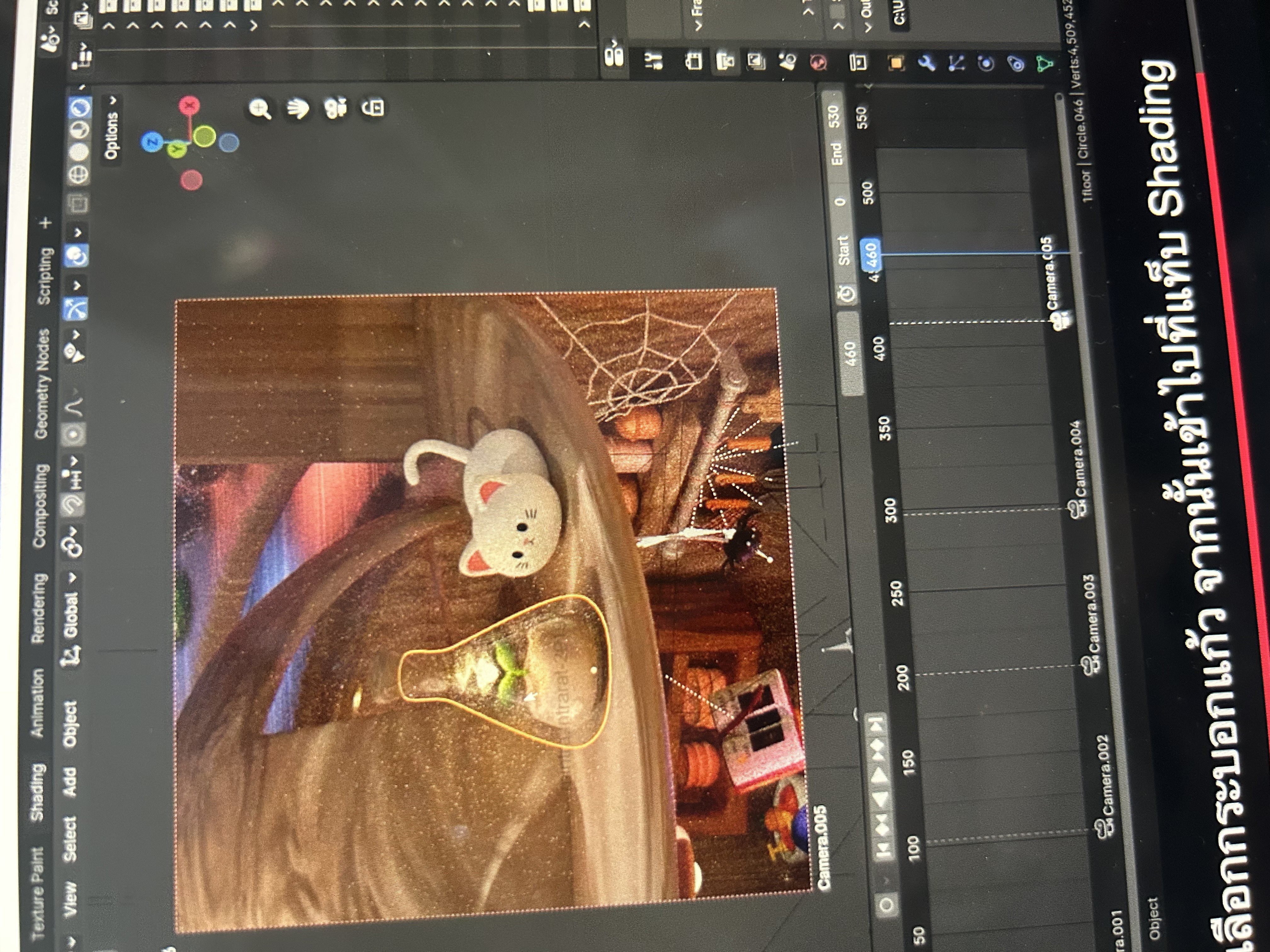Toggle the camera view icon in the viewport
The height and width of the screenshot is (952, 1270).
[x=335, y=108]
